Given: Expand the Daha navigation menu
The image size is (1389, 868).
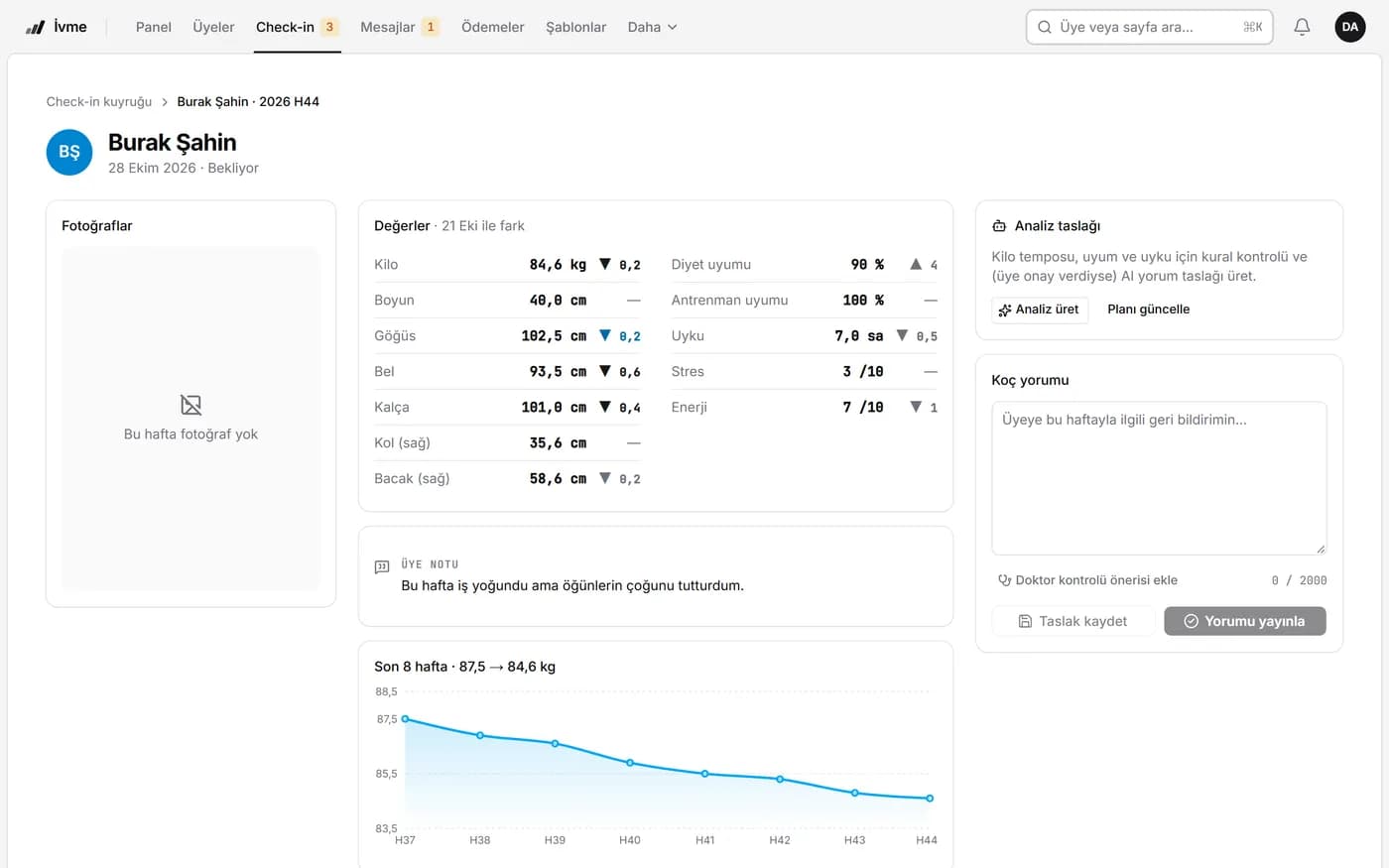Looking at the screenshot, I should click(652, 27).
